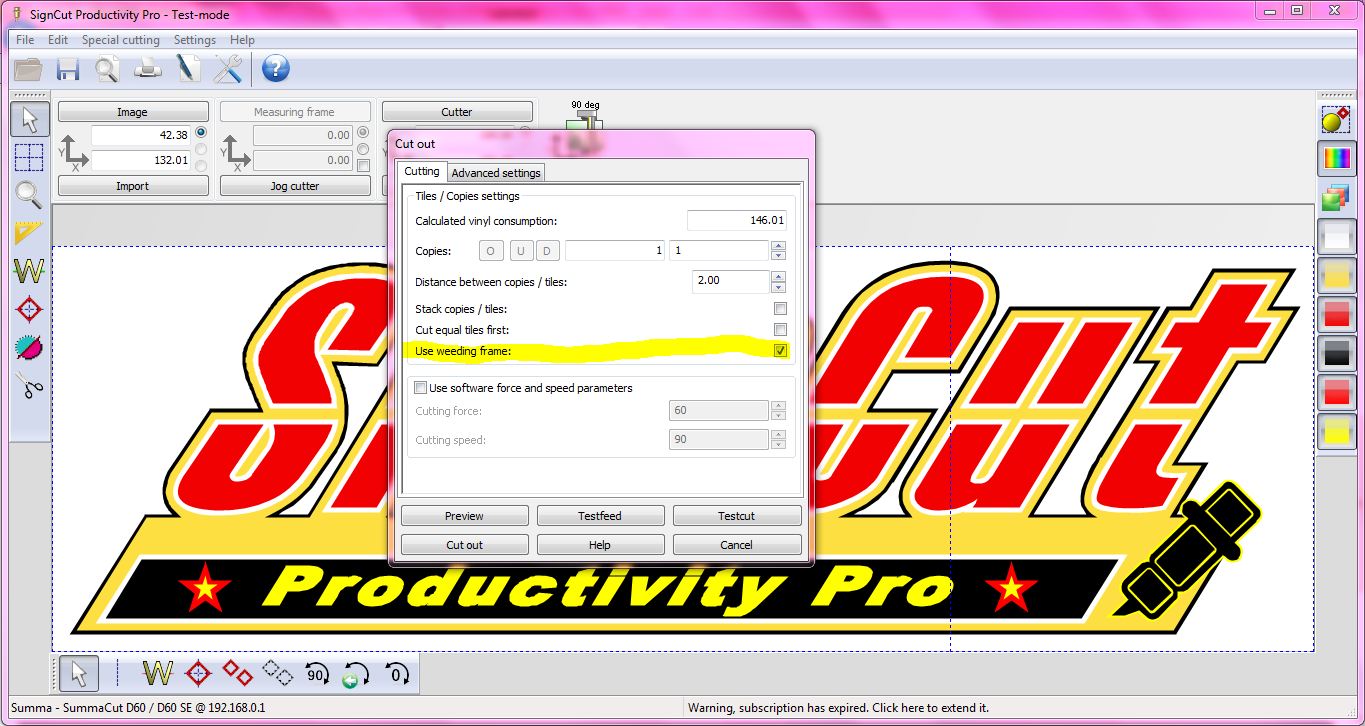Decrease Distance between copies with down arrow
Viewport: 1365px width, 726px height.
(x=779, y=287)
